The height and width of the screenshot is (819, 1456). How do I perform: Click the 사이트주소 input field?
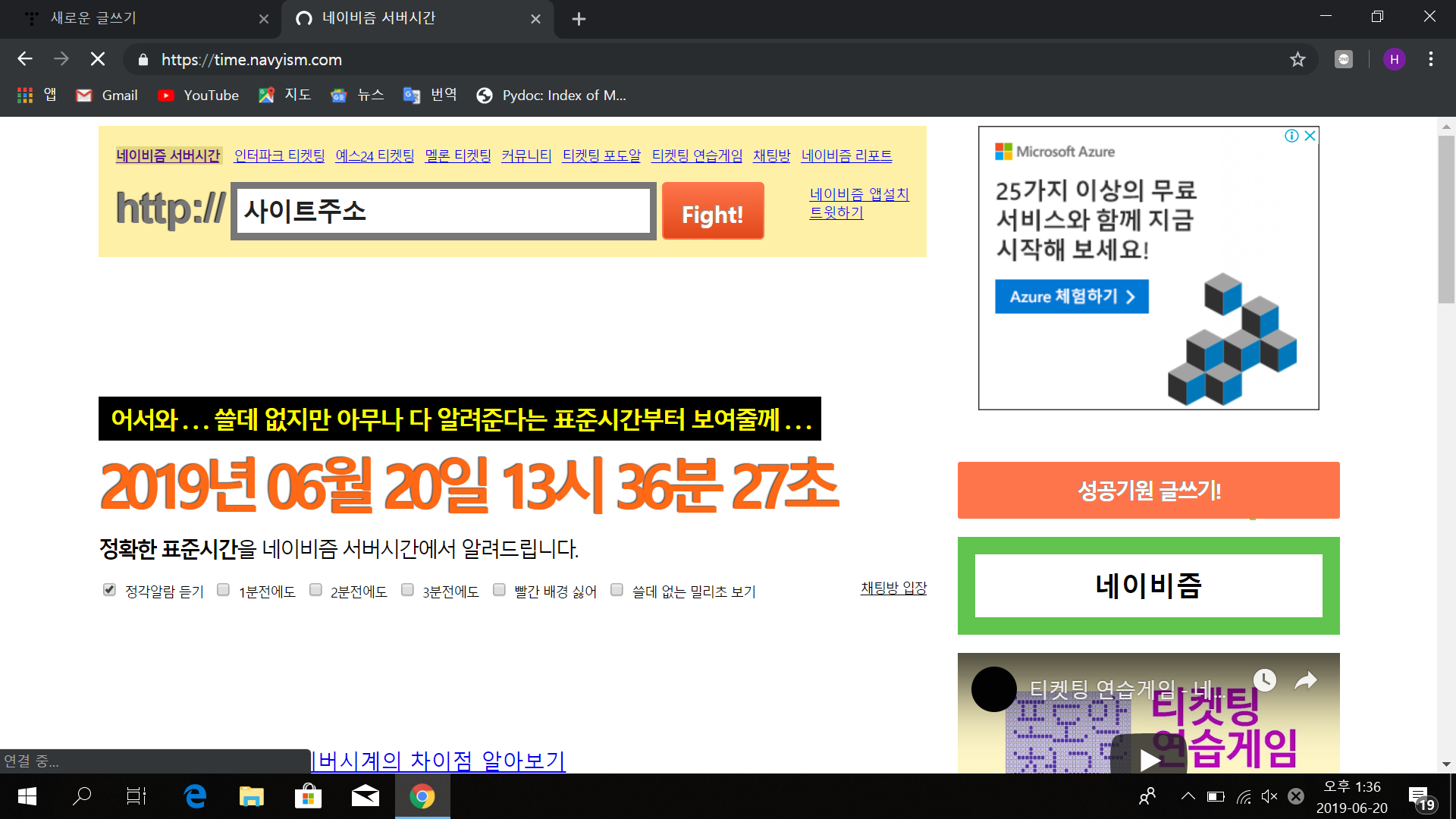(x=444, y=211)
